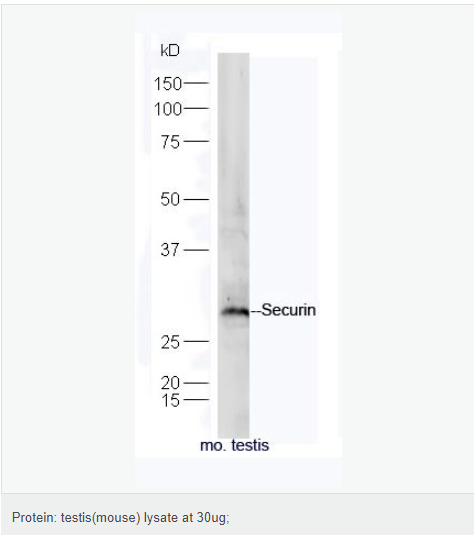Screen dimensions: 474x535
Task: Click the 15 kD marker label
Action: click(x=170, y=400)
